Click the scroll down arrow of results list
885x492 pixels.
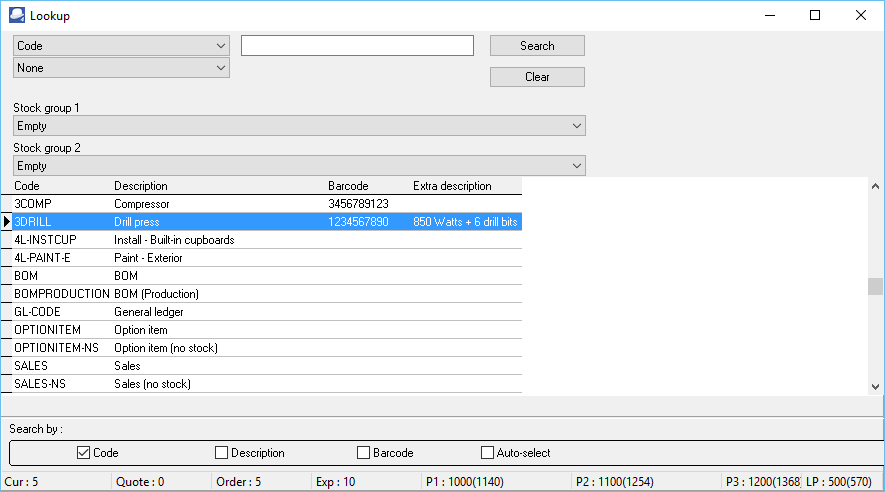click(x=875, y=387)
